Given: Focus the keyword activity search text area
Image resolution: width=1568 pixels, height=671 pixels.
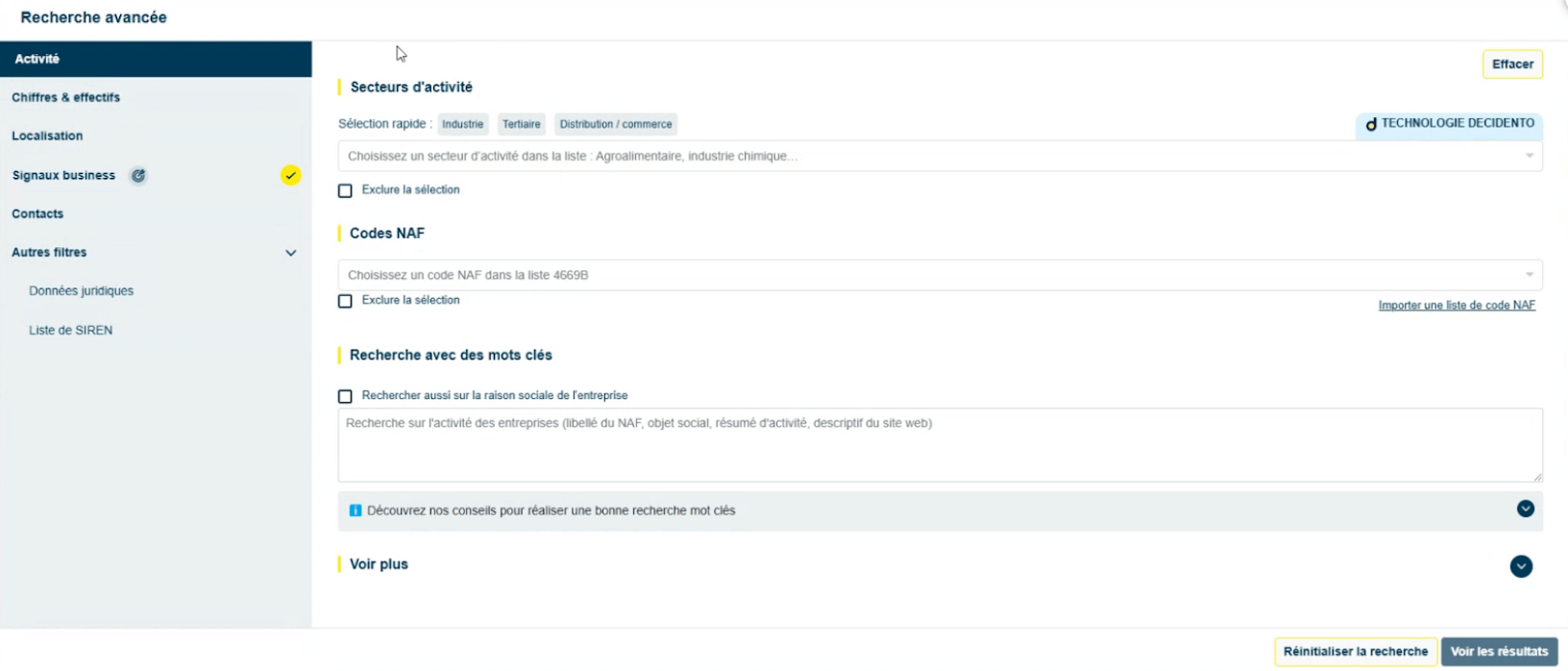Looking at the screenshot, I should (940, 445).
